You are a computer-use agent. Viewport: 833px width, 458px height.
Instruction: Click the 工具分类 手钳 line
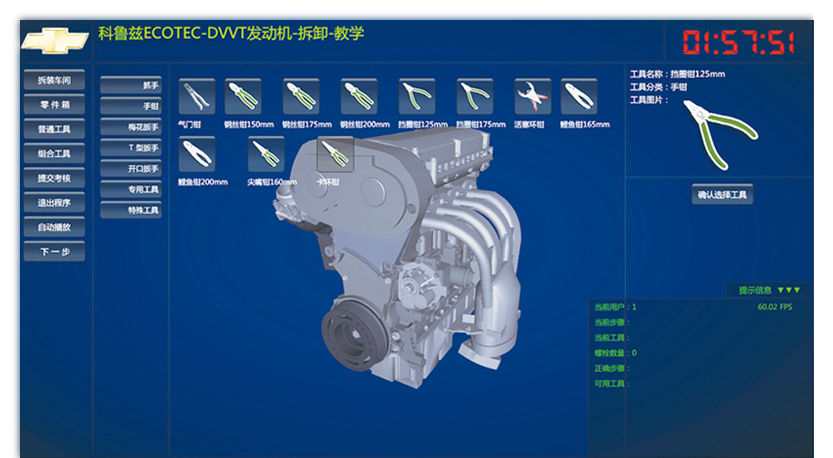(x=658, y=87)
